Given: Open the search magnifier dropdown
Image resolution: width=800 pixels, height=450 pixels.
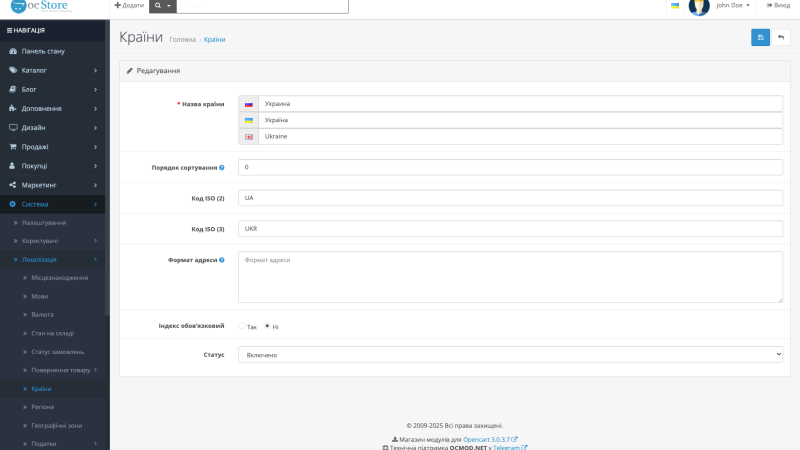Looking at the screenshot, I should pyautogui.click(x=163, y=6).
